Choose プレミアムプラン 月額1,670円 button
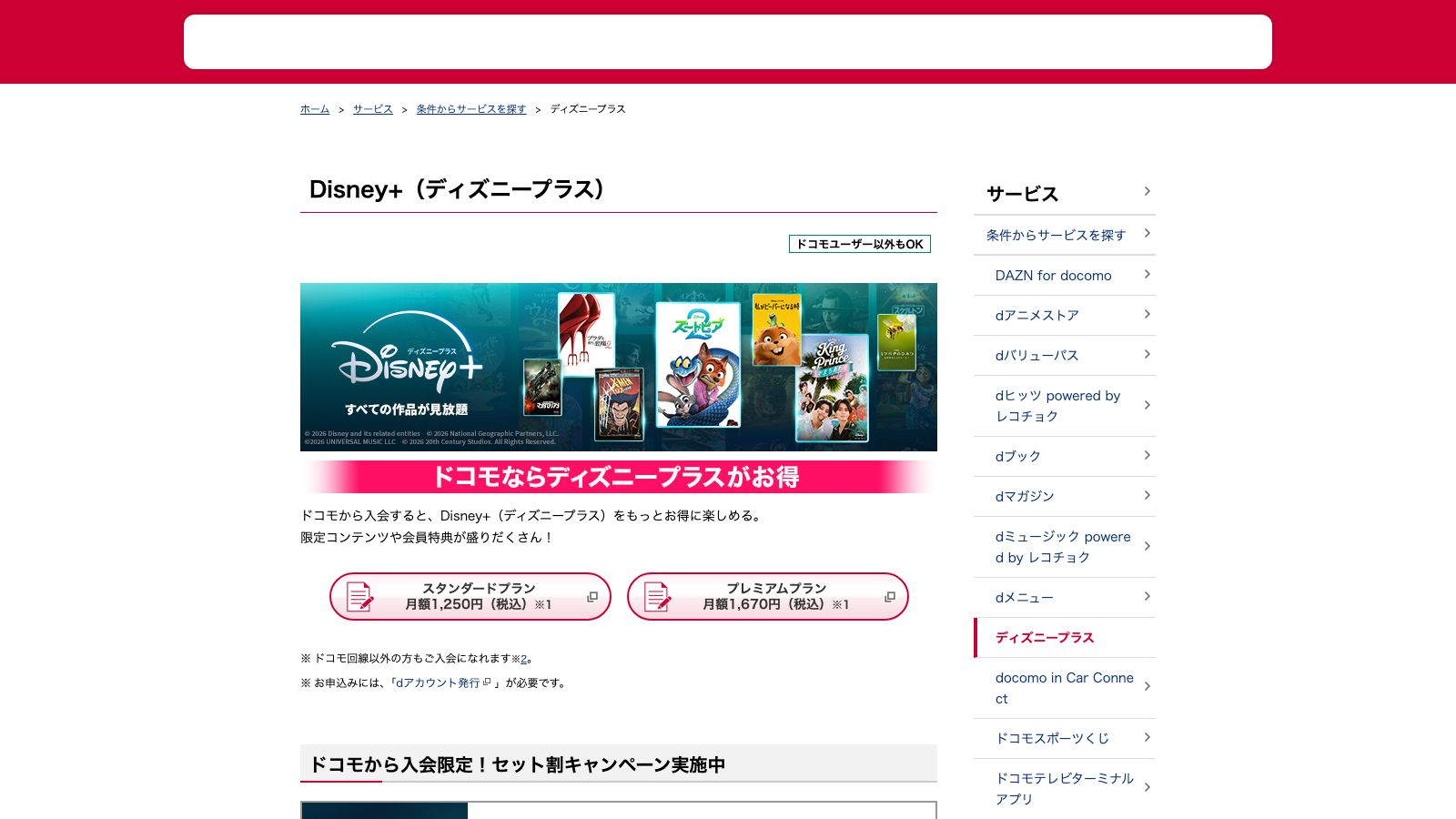Screen dimensions: 1456x819 [768, 597]
